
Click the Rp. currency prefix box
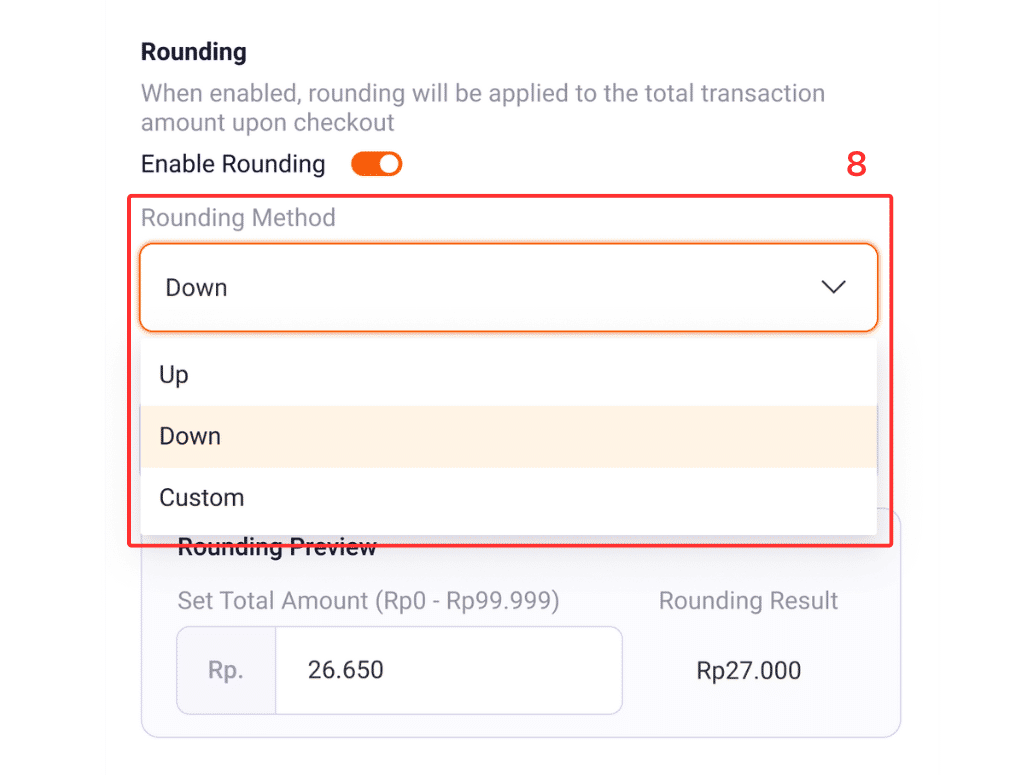[x=226, y=670]
